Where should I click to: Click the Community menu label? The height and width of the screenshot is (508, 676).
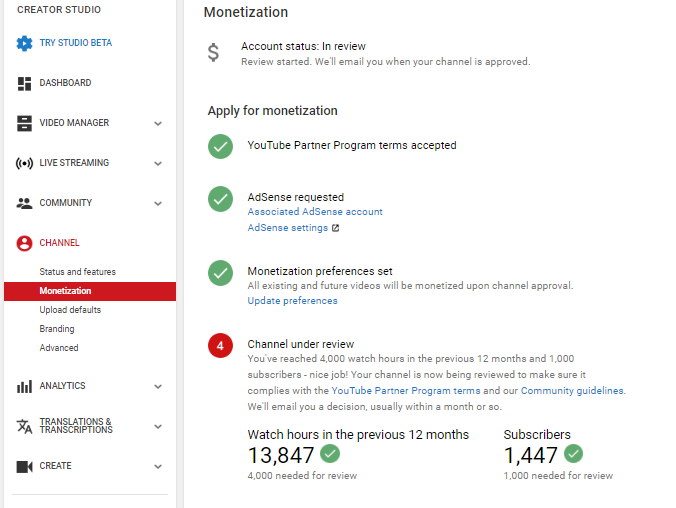pos(66,203)
